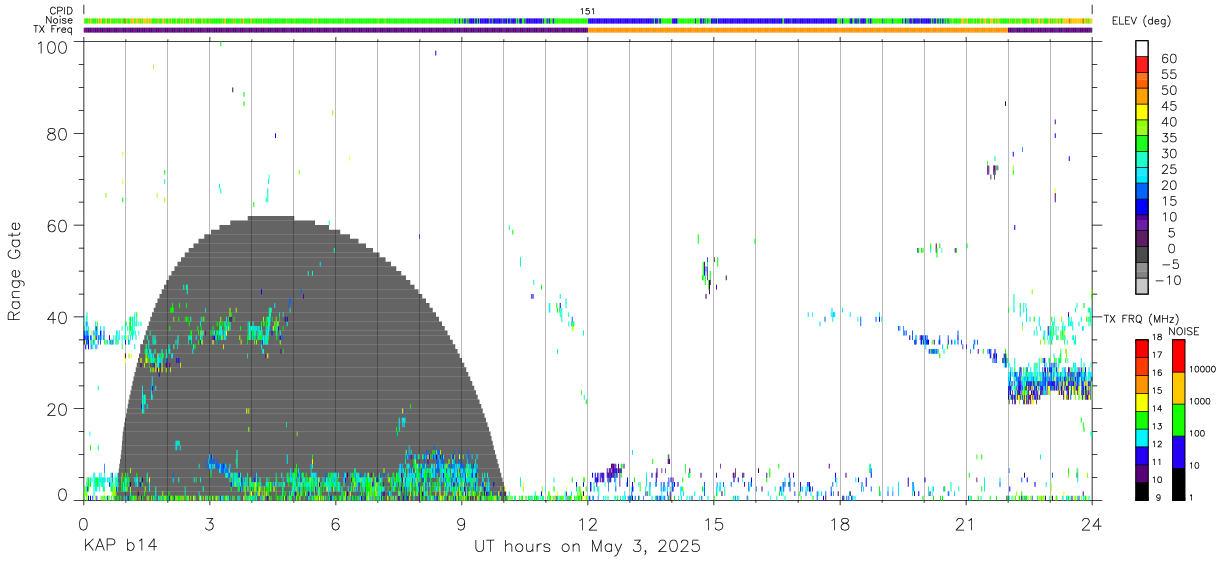The width and height of the screenshot is (1228, 567).
Task: Select the "KAP b14" radar label
Action: tap(120, 547)
